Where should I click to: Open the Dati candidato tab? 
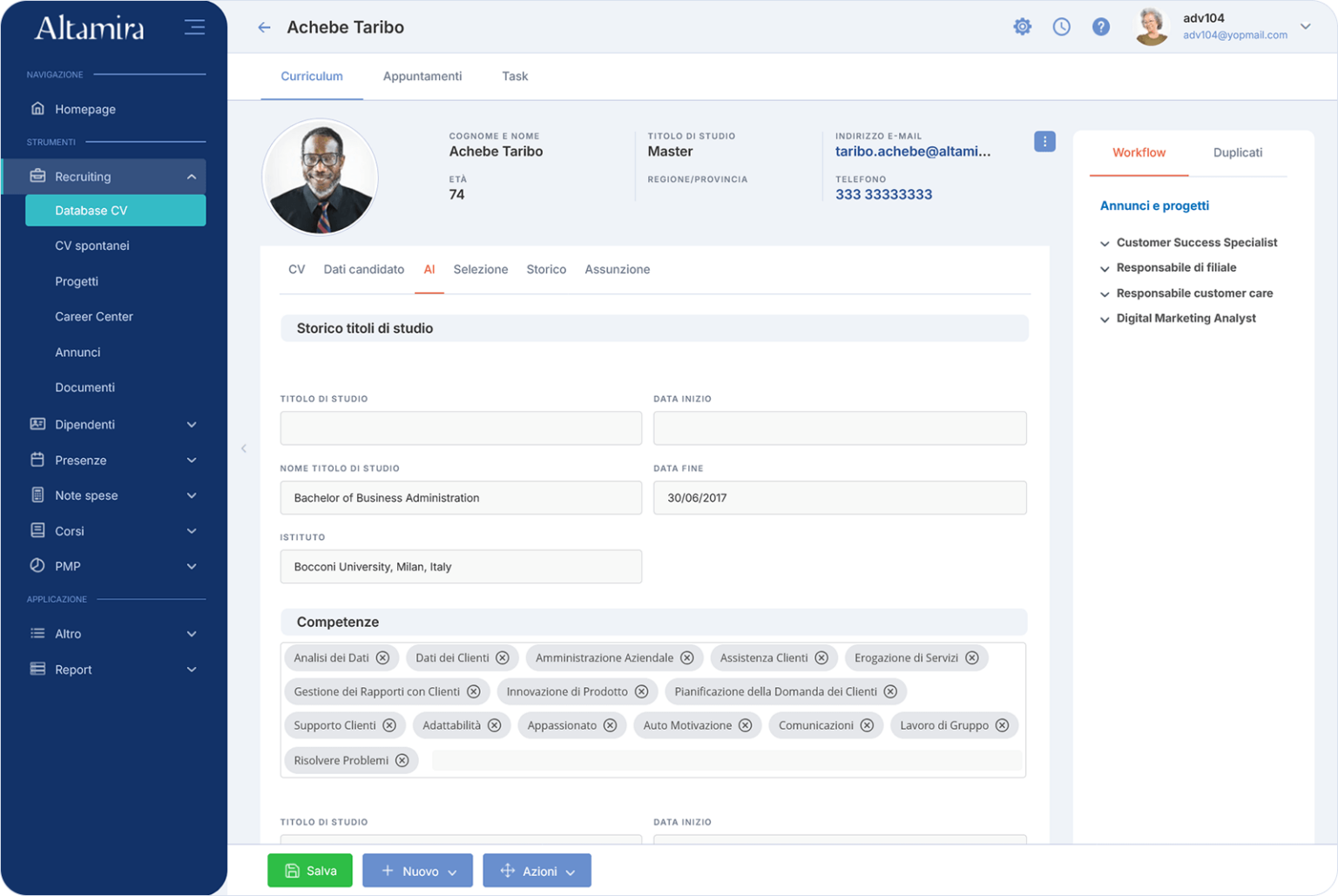363,269
